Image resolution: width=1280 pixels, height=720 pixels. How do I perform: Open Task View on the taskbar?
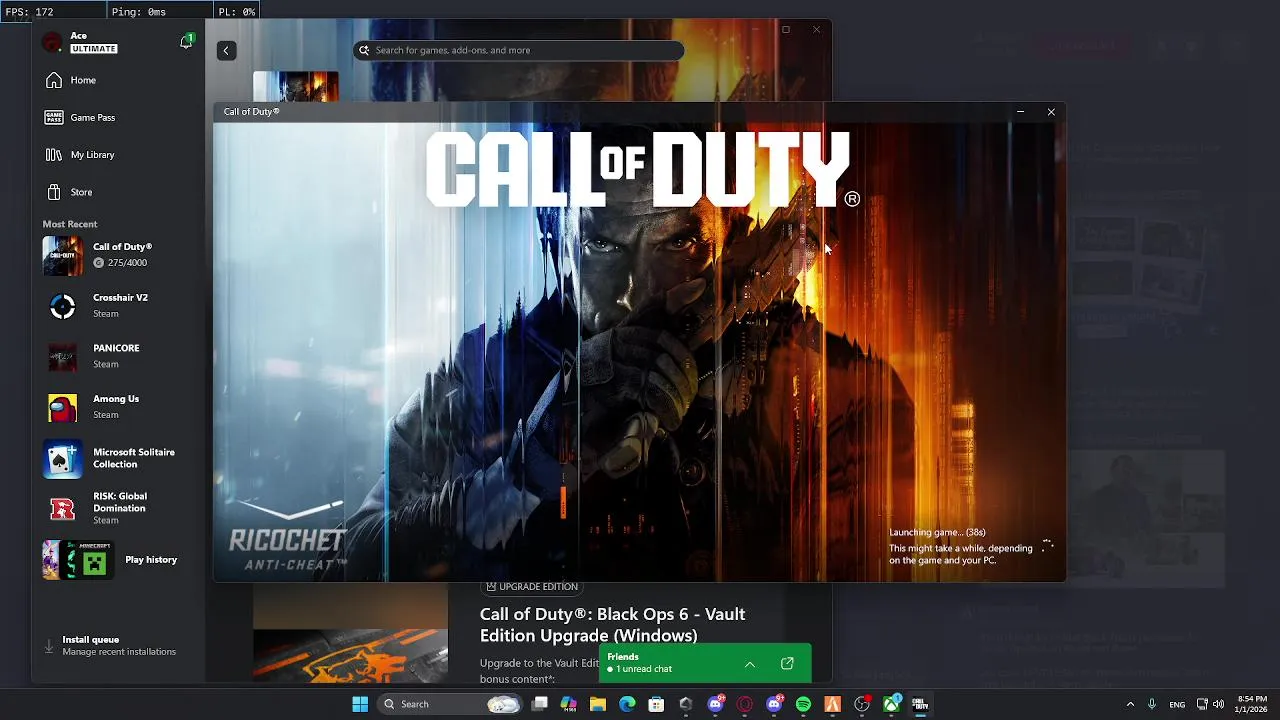[540, 704]
